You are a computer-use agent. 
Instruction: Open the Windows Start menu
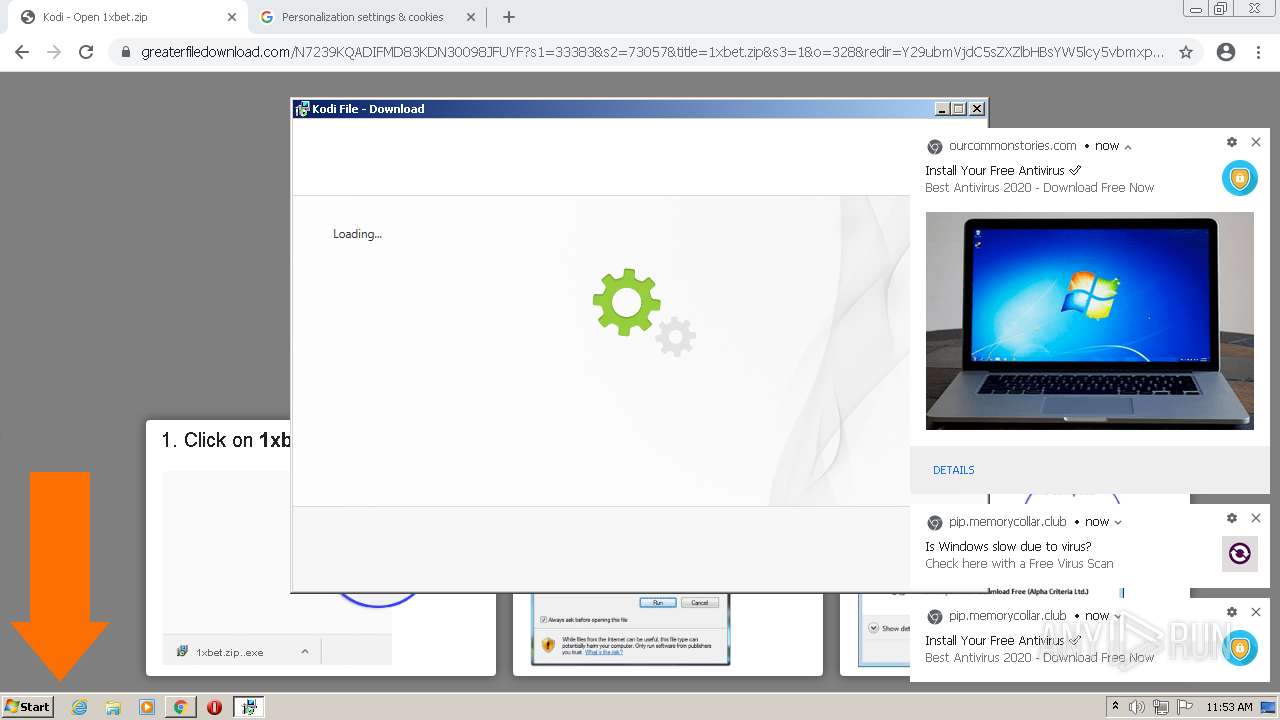click(x=28, y=707)
